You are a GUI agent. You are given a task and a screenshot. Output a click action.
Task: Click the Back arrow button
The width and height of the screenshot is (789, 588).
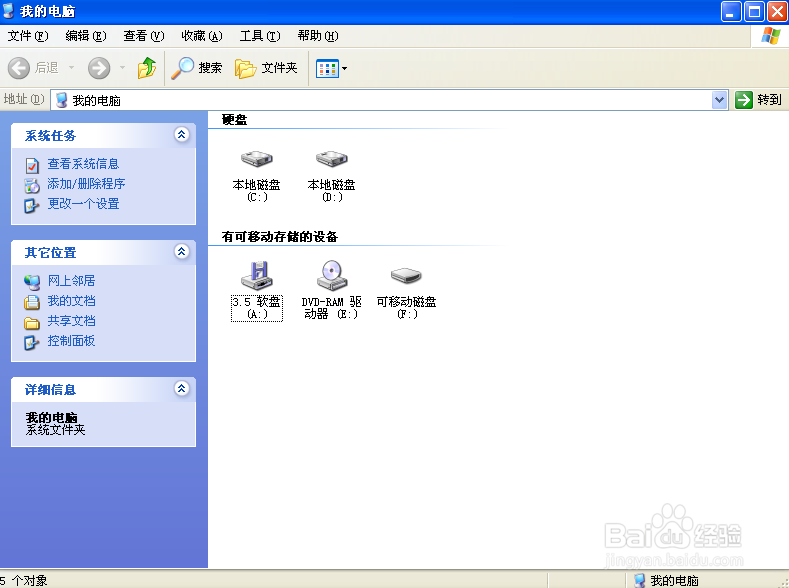19,68
